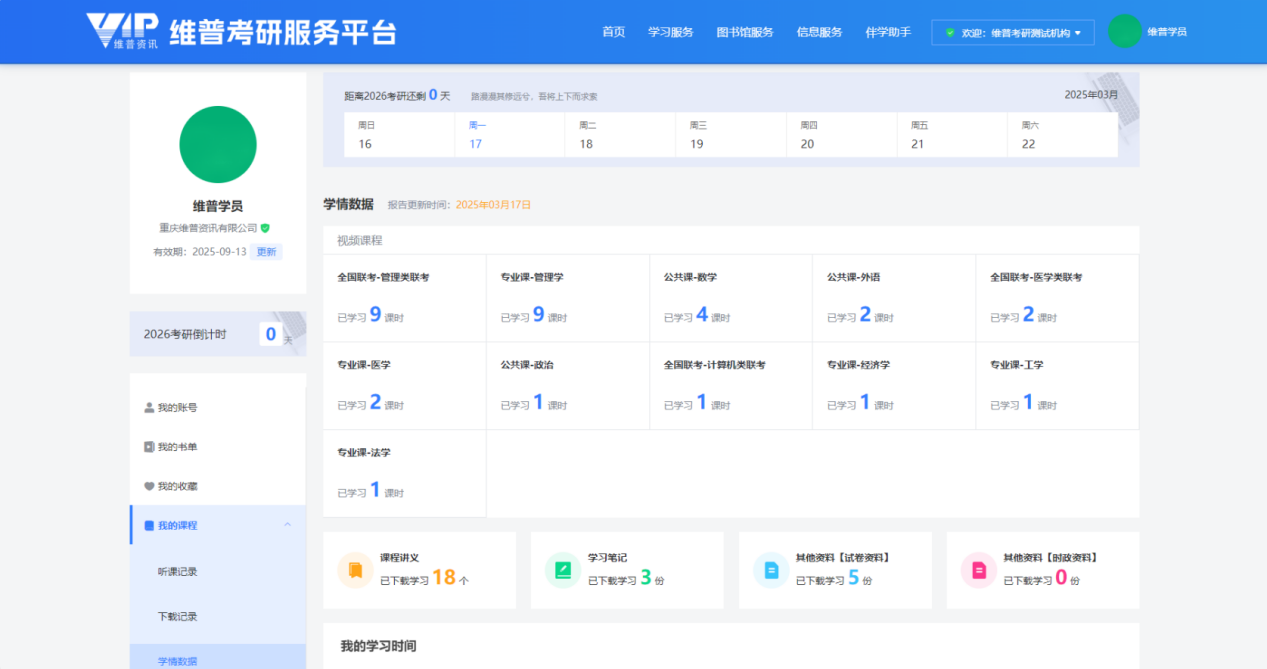This screenshot has height=669, width=1267.
Task: Click the top-right 维普学员 user avatar
Action: [1124, 32]
